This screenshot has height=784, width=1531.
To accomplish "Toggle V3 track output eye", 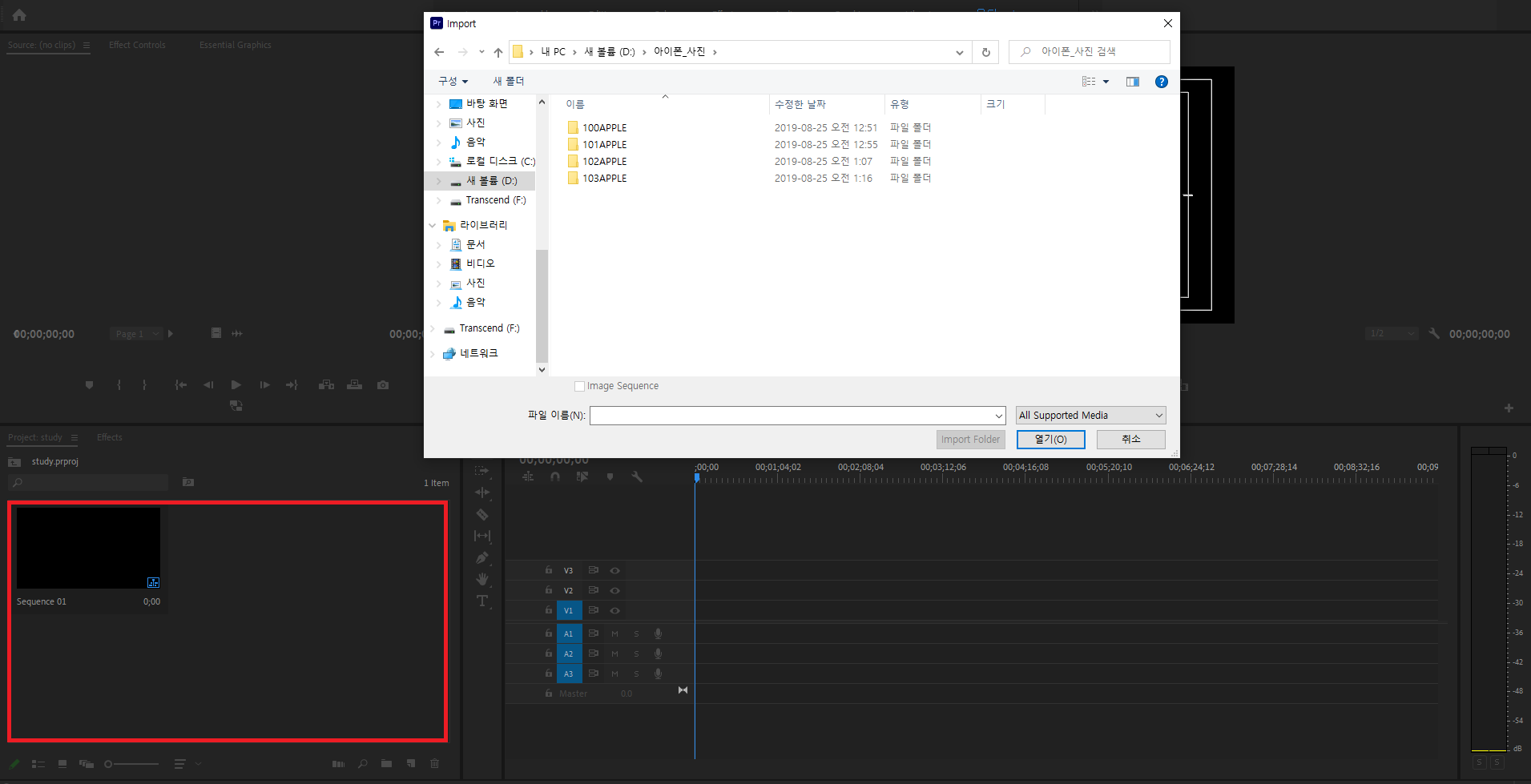I will click(x=614, y=571).
